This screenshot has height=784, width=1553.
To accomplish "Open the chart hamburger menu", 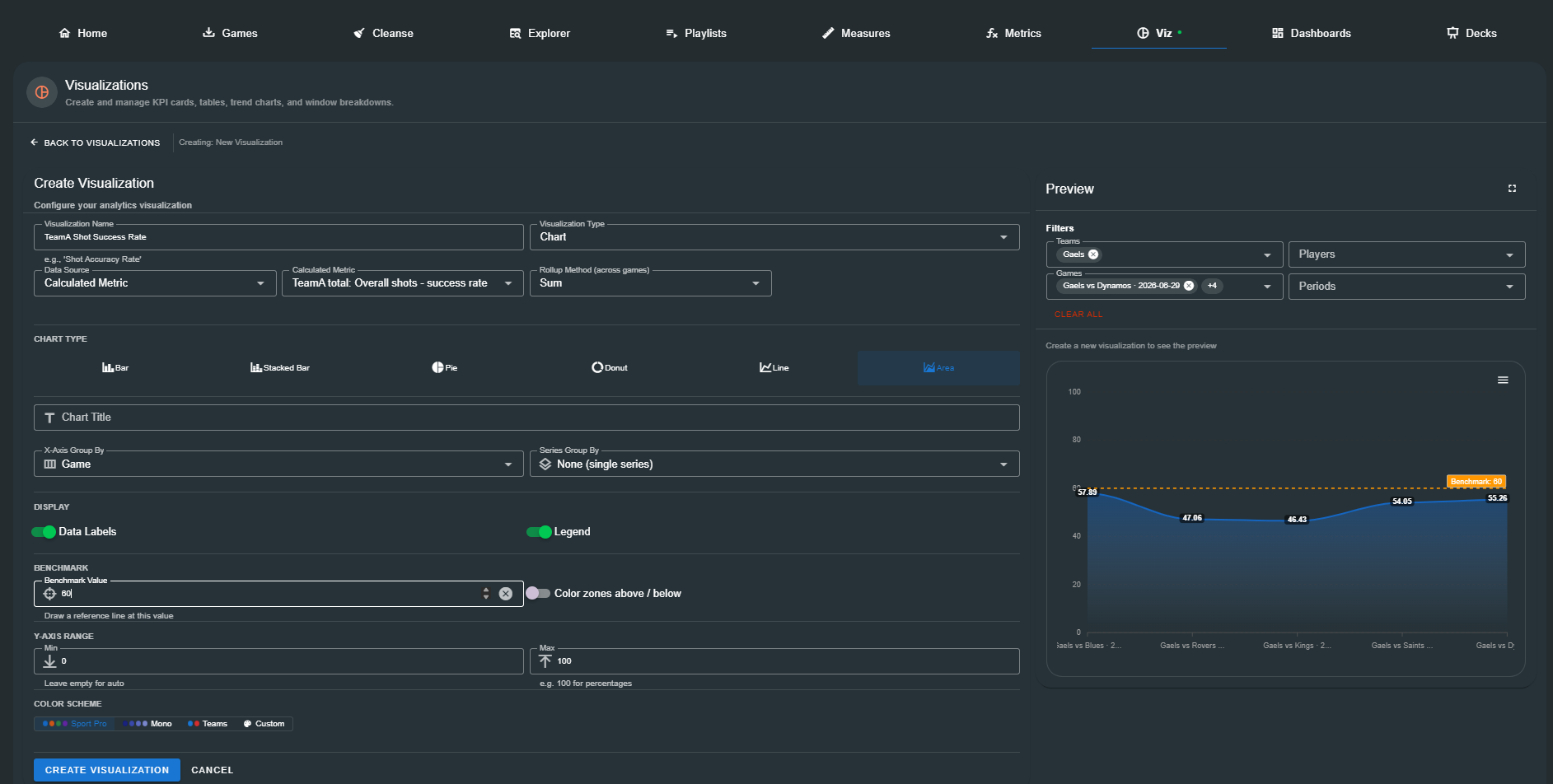I will pyautogui.click(x=1503, y=380).
